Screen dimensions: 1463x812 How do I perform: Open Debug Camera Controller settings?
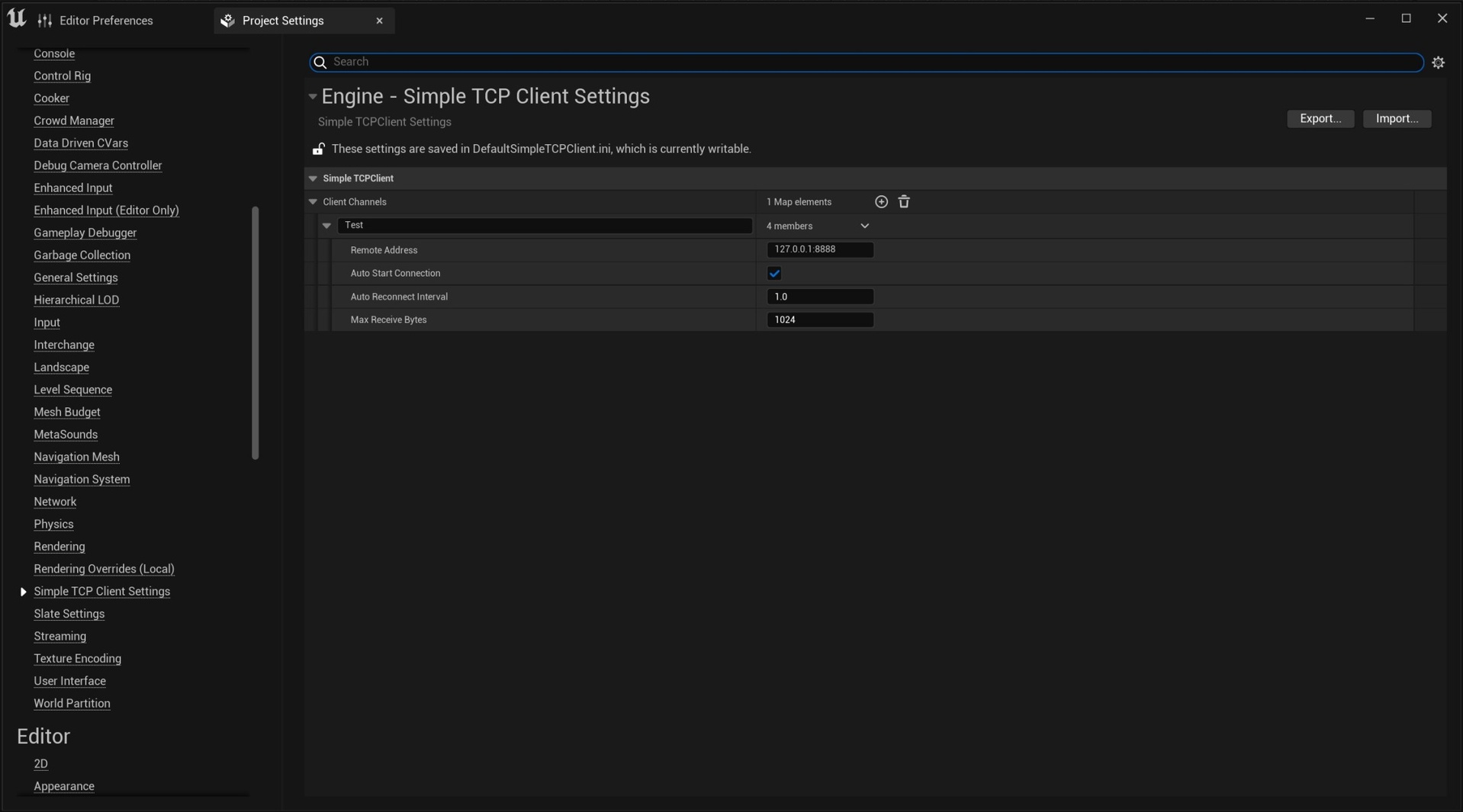(x=98, y=165)
